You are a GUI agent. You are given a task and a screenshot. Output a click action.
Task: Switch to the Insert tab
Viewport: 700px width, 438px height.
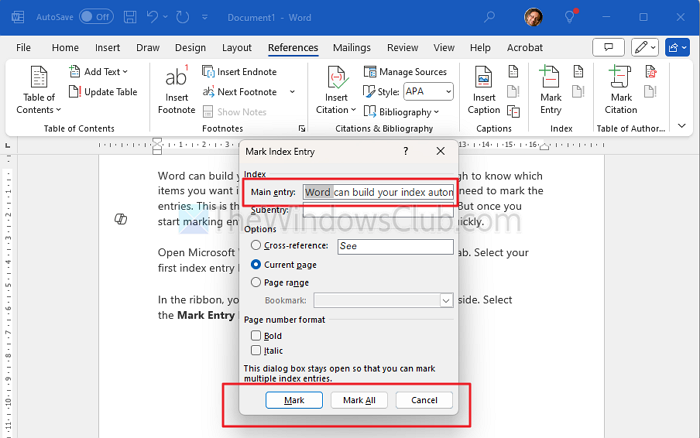(x=107, y=47)
